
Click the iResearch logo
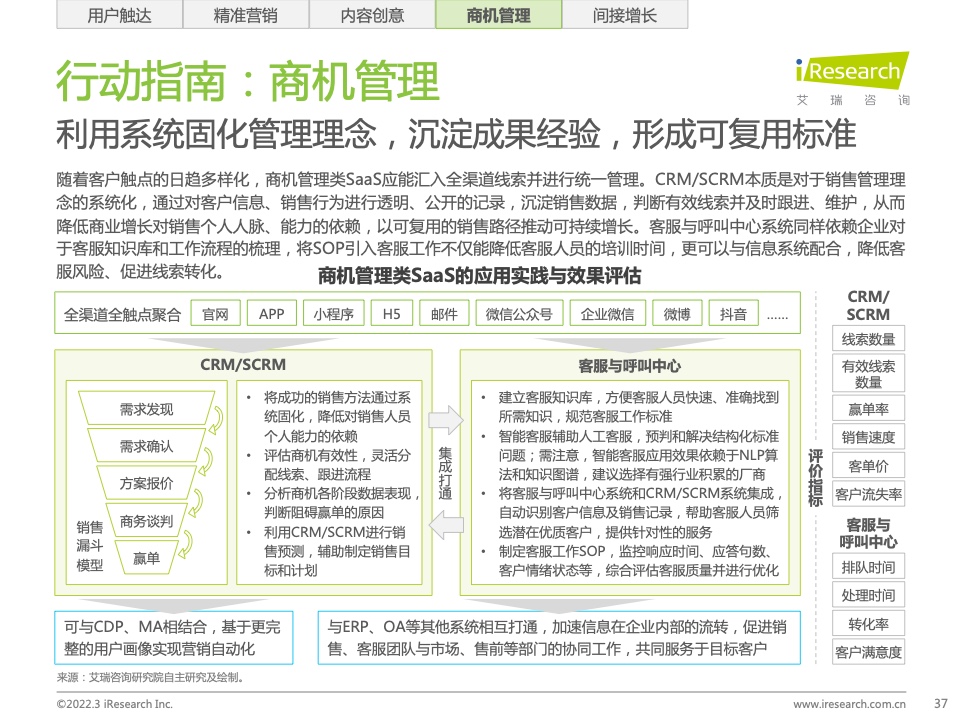tap(852, 78)
